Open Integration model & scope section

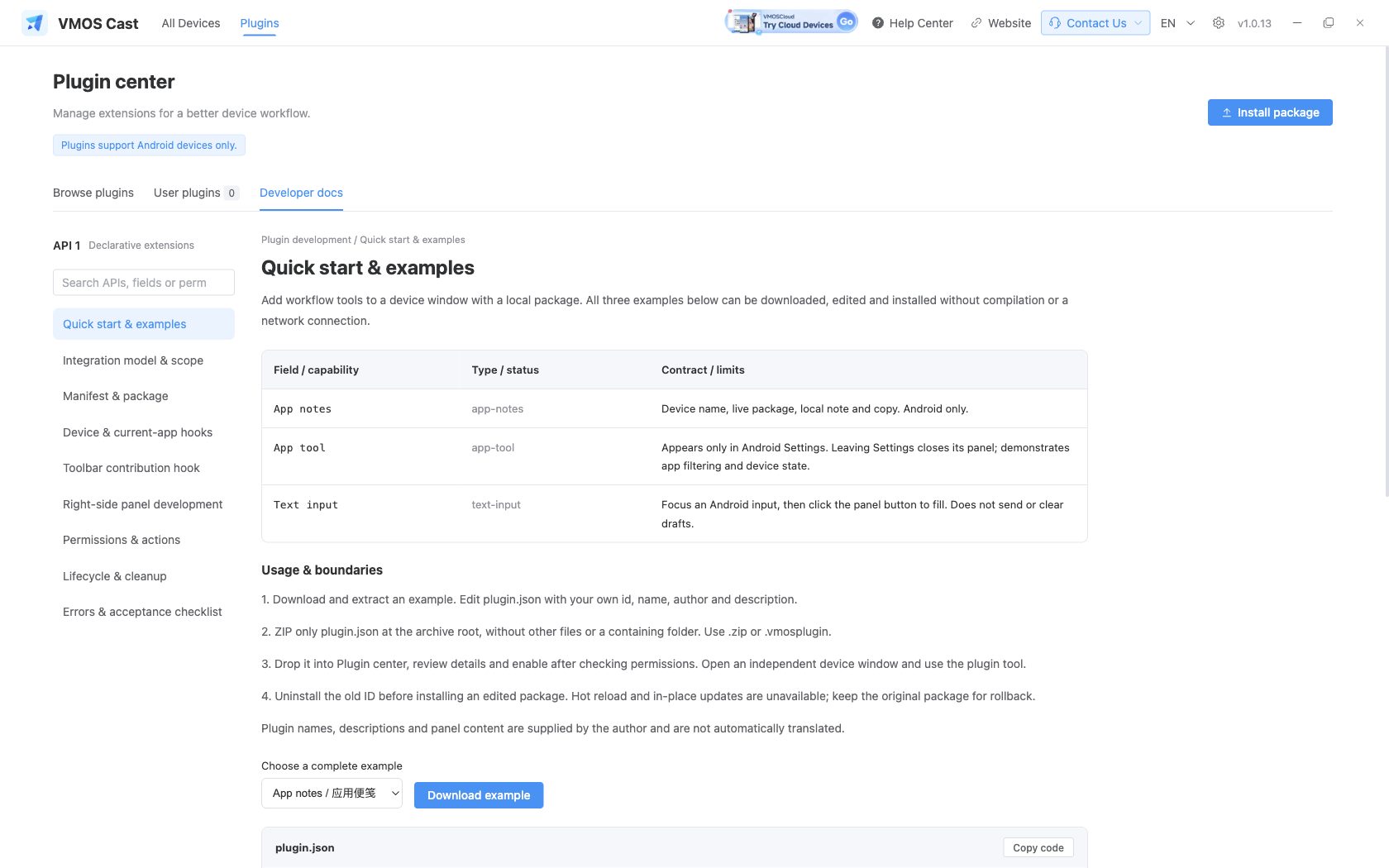[x=144, y=360]
